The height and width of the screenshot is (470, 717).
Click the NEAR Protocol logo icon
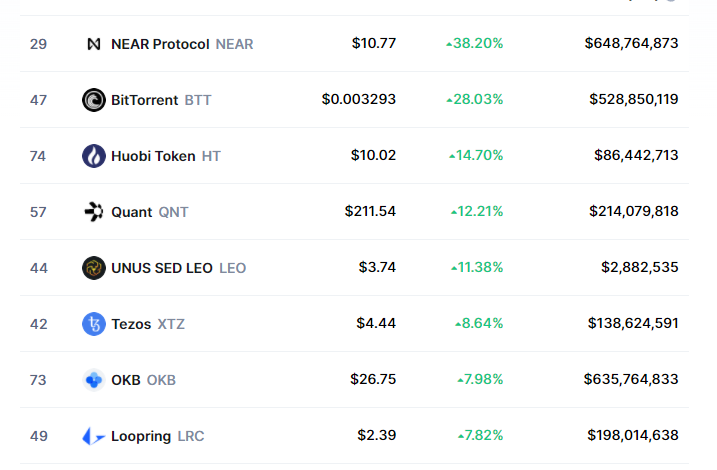[x=94, y=44]
